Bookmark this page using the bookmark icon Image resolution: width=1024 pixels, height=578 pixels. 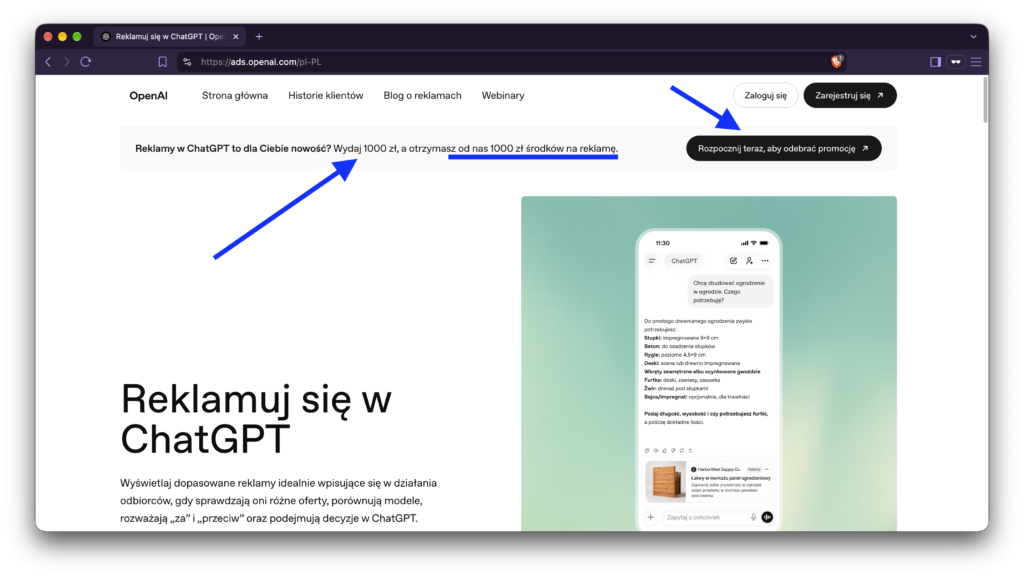[x=163, y=62]
